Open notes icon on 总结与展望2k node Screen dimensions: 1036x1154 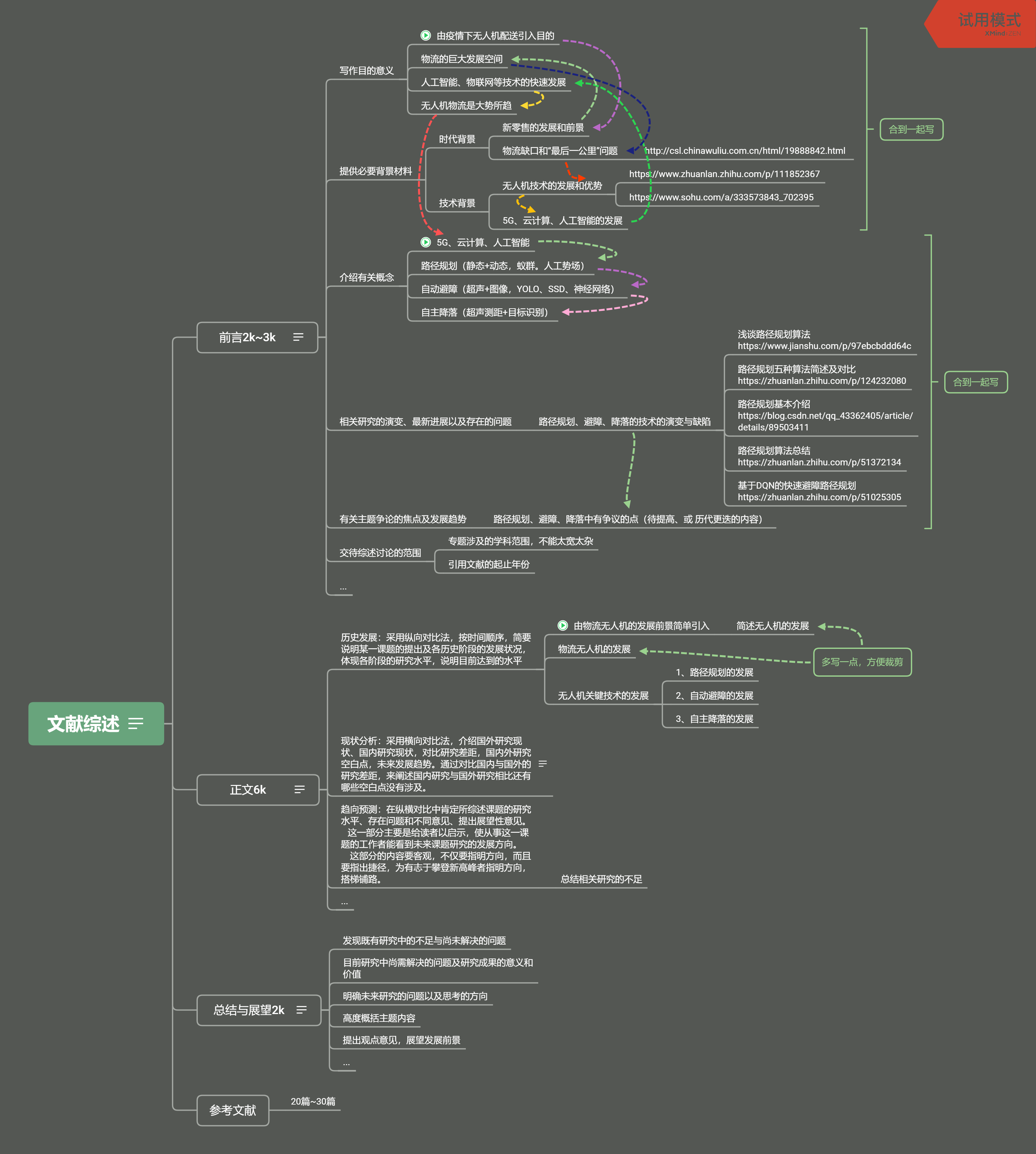(x=301, y=1010)
